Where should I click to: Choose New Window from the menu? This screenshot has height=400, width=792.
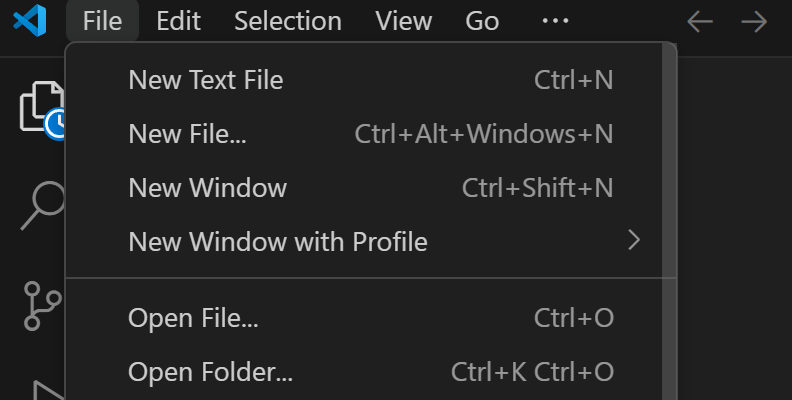208,188
